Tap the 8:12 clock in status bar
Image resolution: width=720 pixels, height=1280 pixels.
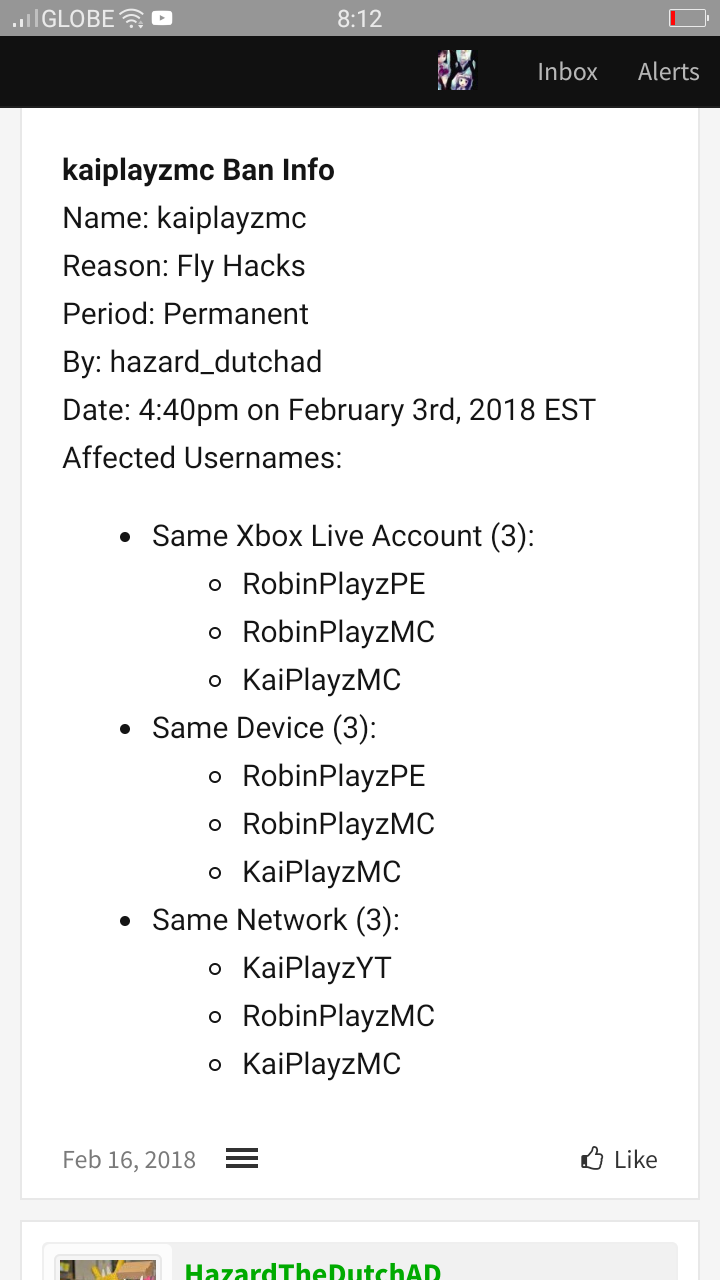(360, 18)
